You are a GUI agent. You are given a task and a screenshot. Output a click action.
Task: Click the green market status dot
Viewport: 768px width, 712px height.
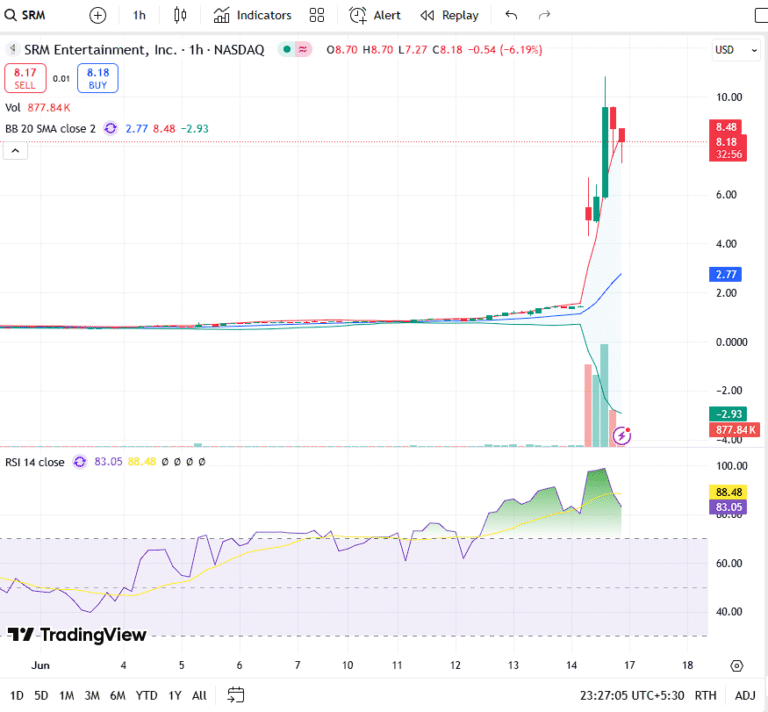287,49
